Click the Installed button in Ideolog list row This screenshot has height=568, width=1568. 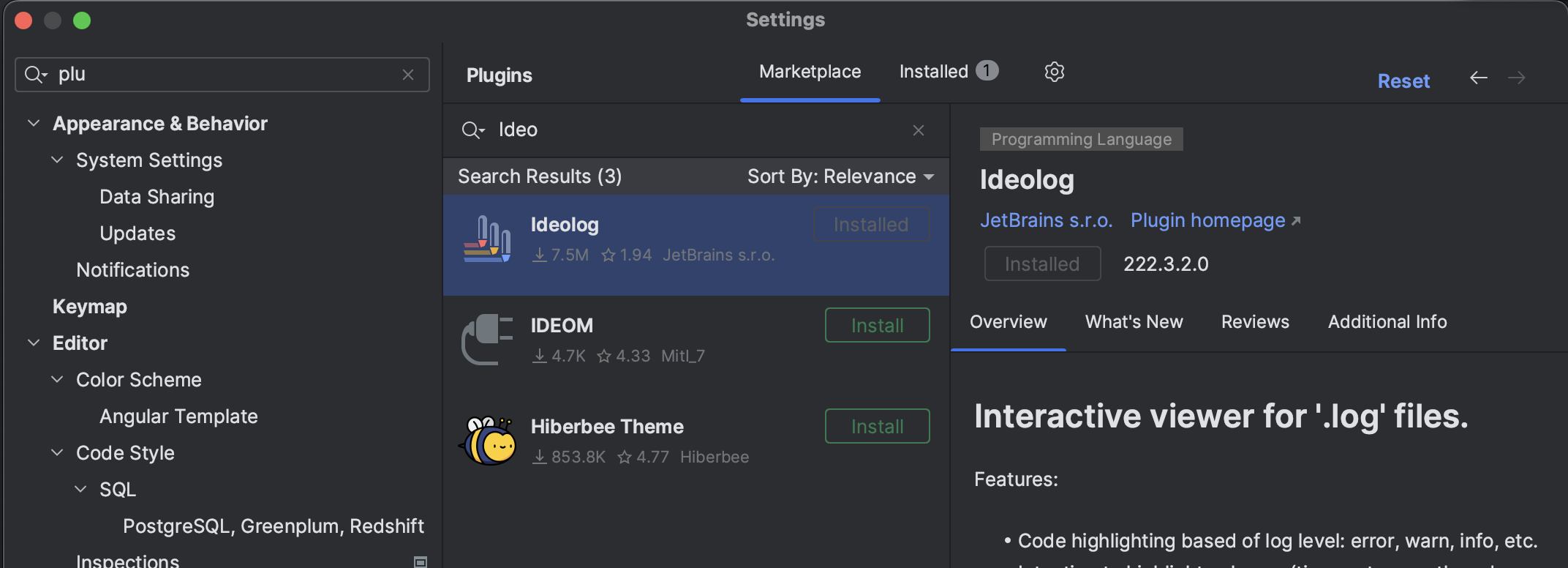[x=871, y=224]
